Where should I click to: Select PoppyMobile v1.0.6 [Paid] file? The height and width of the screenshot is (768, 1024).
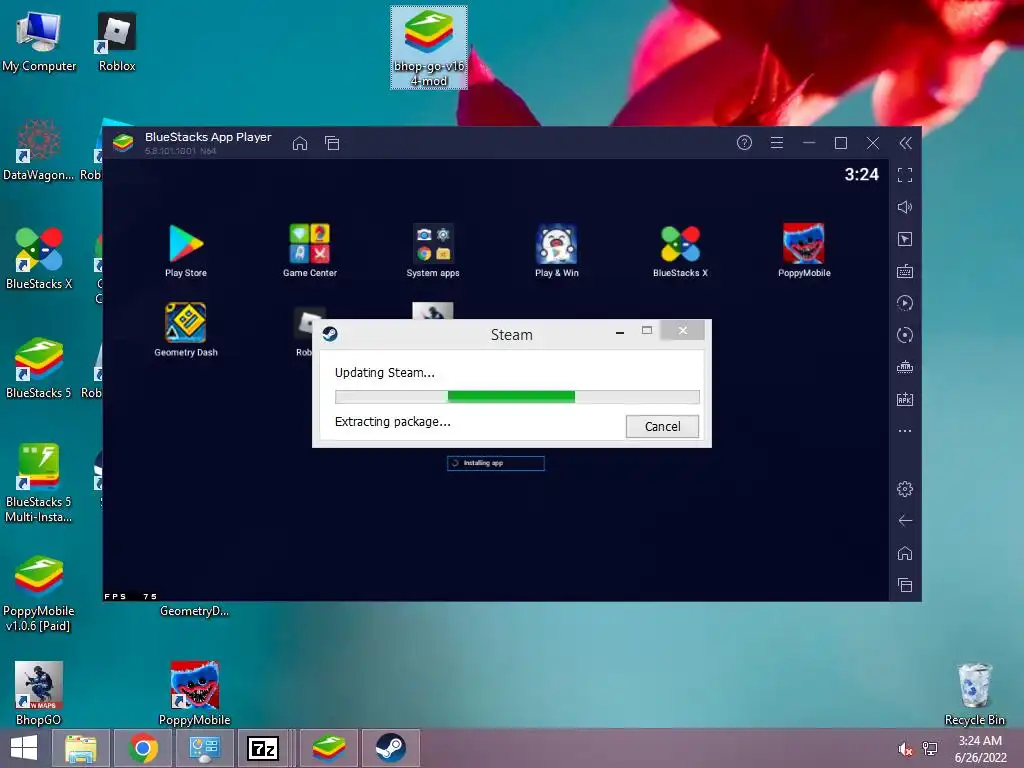39,593
